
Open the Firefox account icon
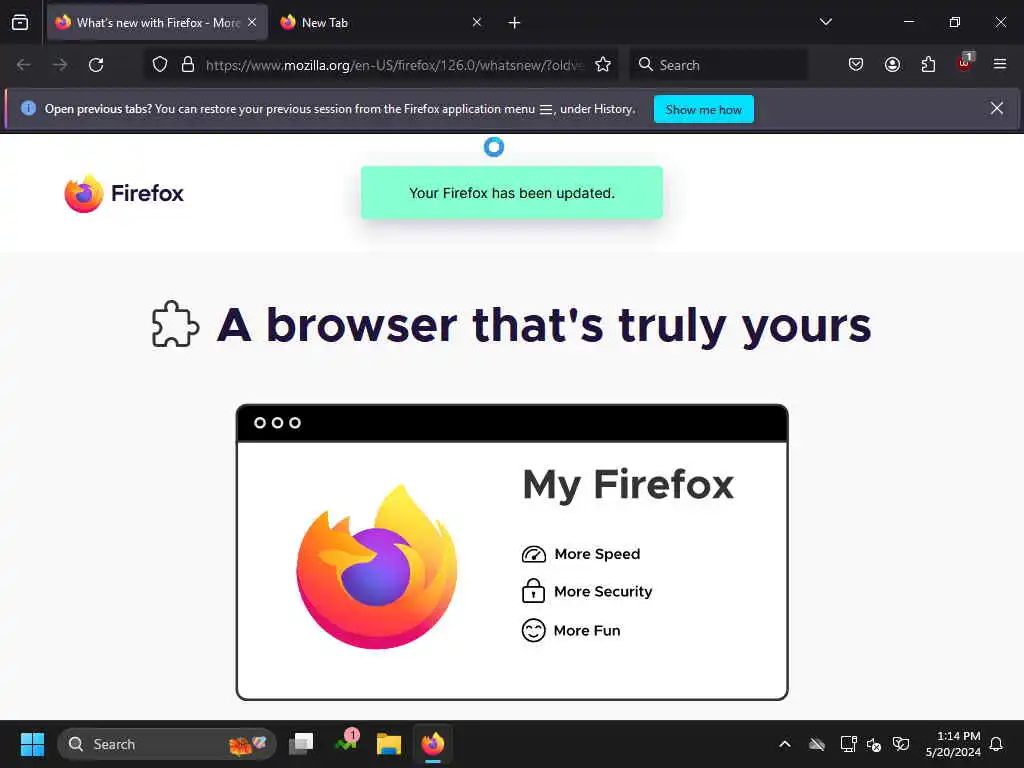tap(892, 65)
